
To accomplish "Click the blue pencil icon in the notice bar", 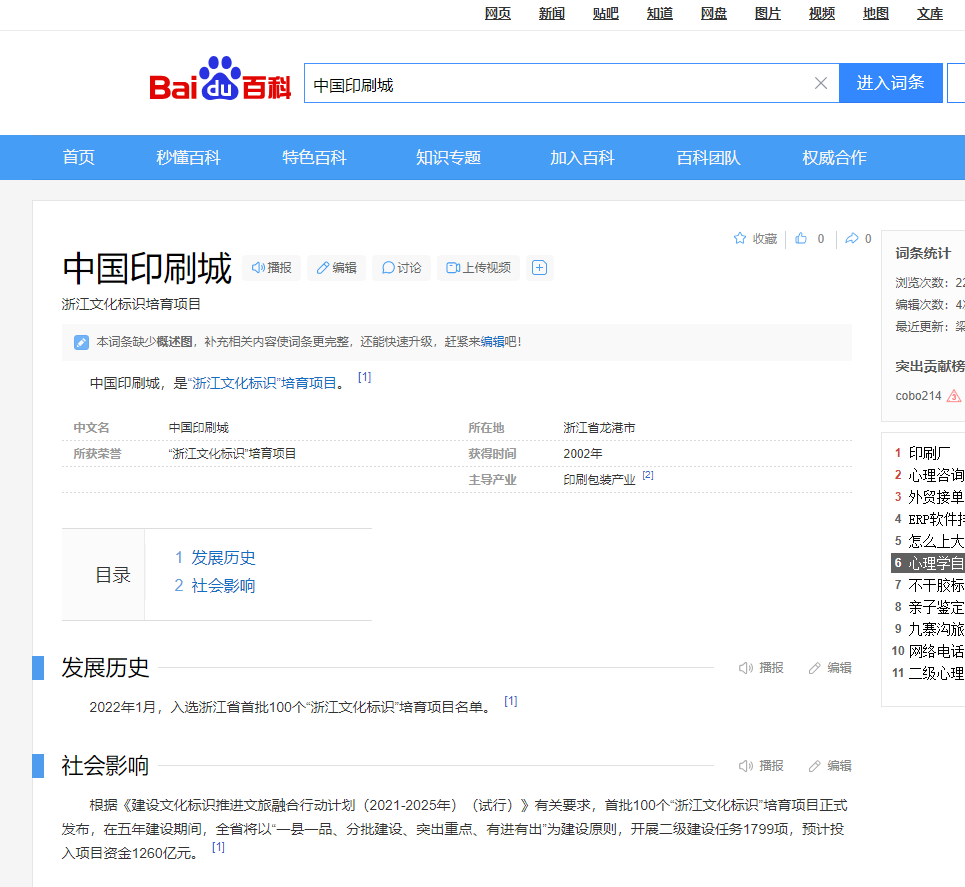I will click(81, 342).
